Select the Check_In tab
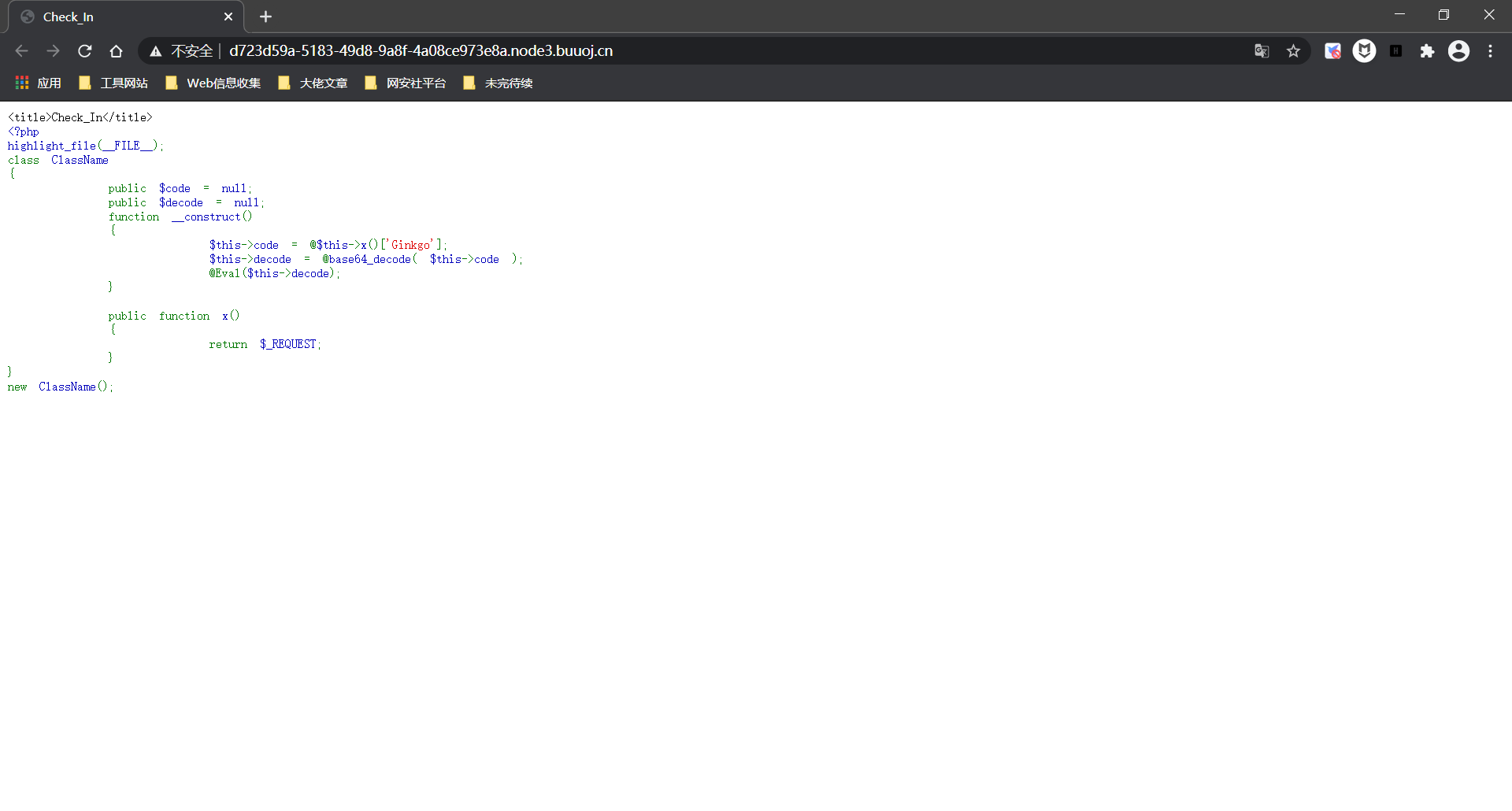The width and height of the screenshot is (1512, 811). [x=126, y=17]
